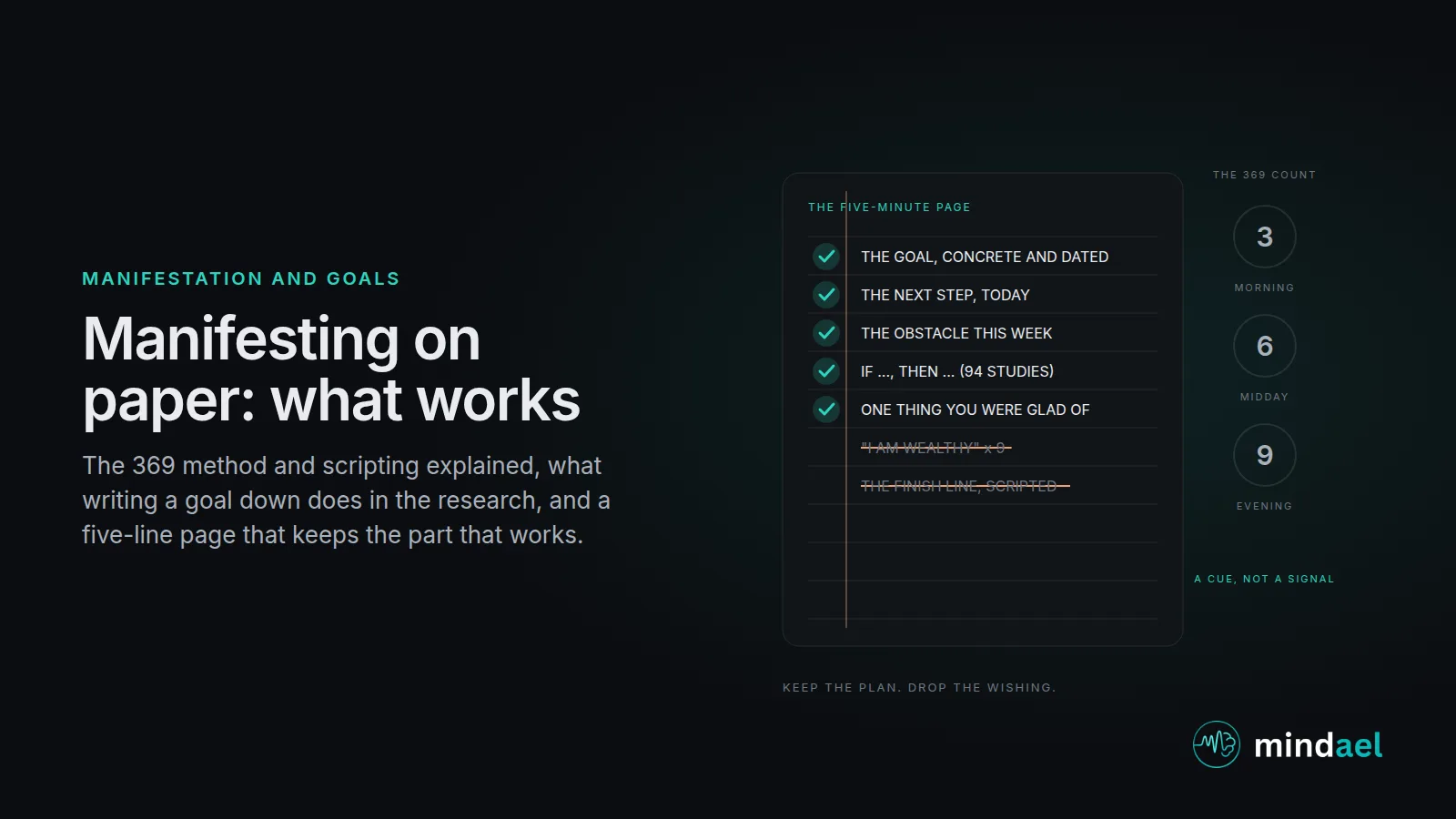Image resolution: width=1456 pixels, height=819 pixels.
Task: Select the circled number 9 above 'Evening'
Action: [x=1265, y=455]
